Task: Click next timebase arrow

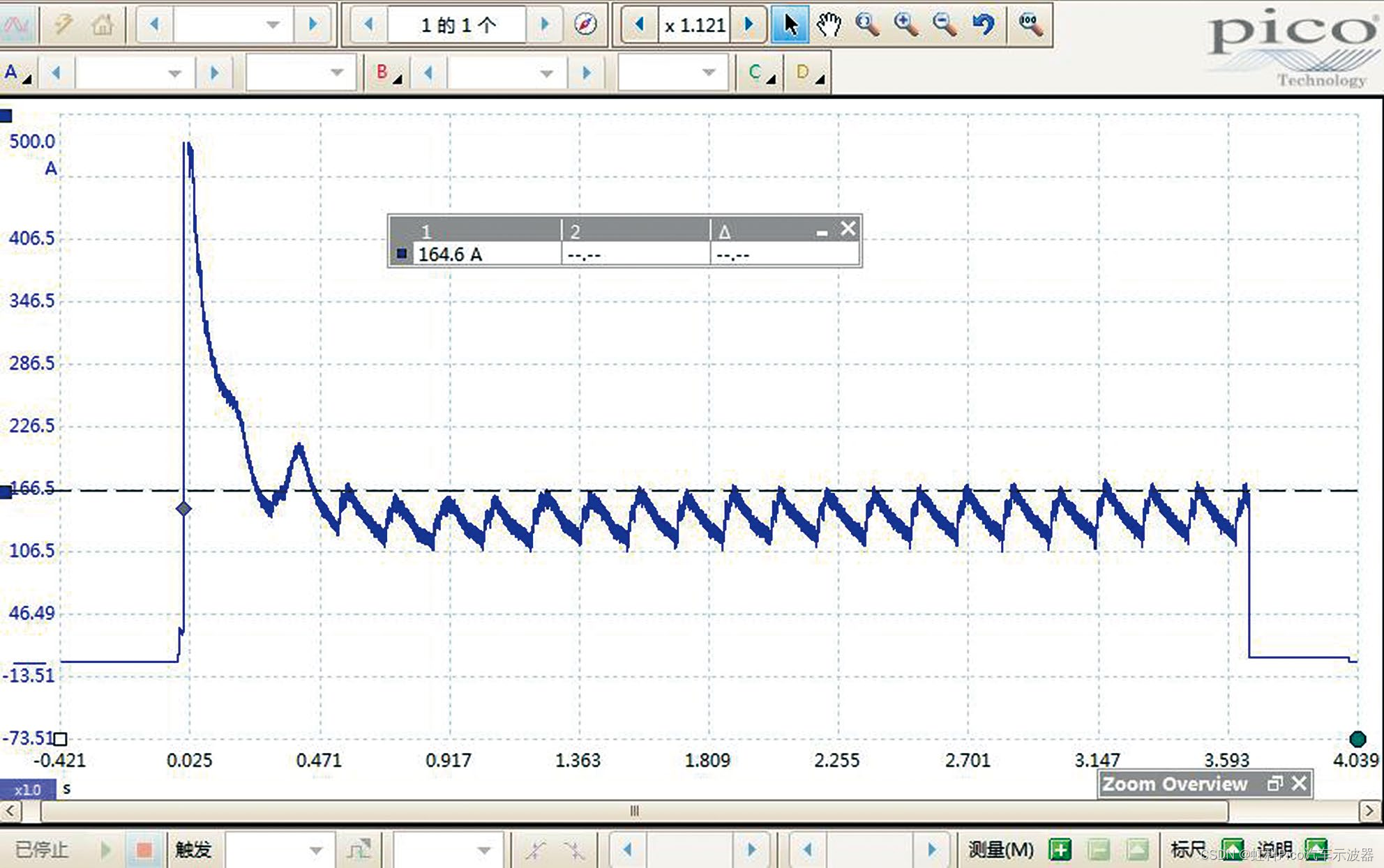Action: [x=313, y=25]
